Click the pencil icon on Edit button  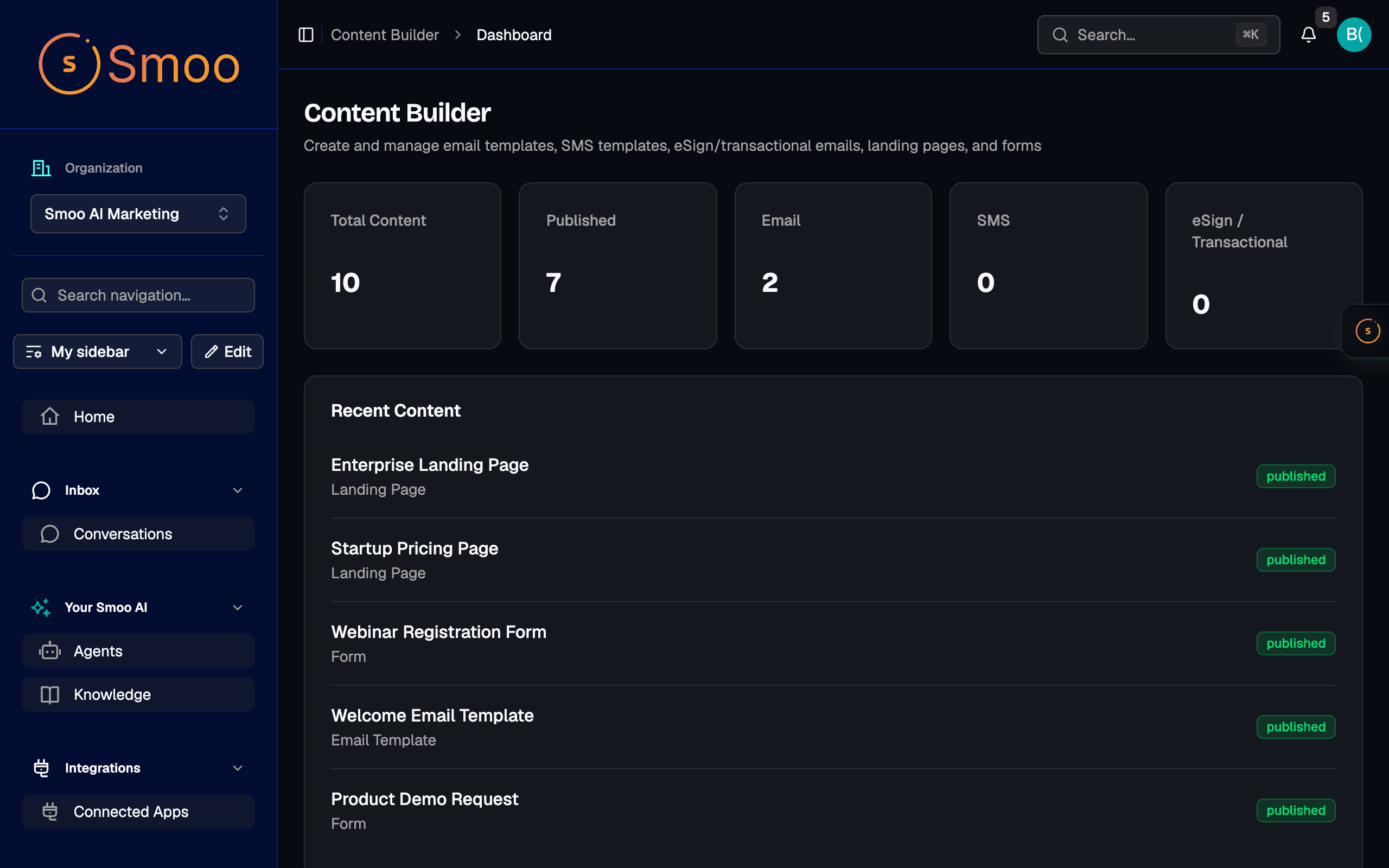pos(211,352)
